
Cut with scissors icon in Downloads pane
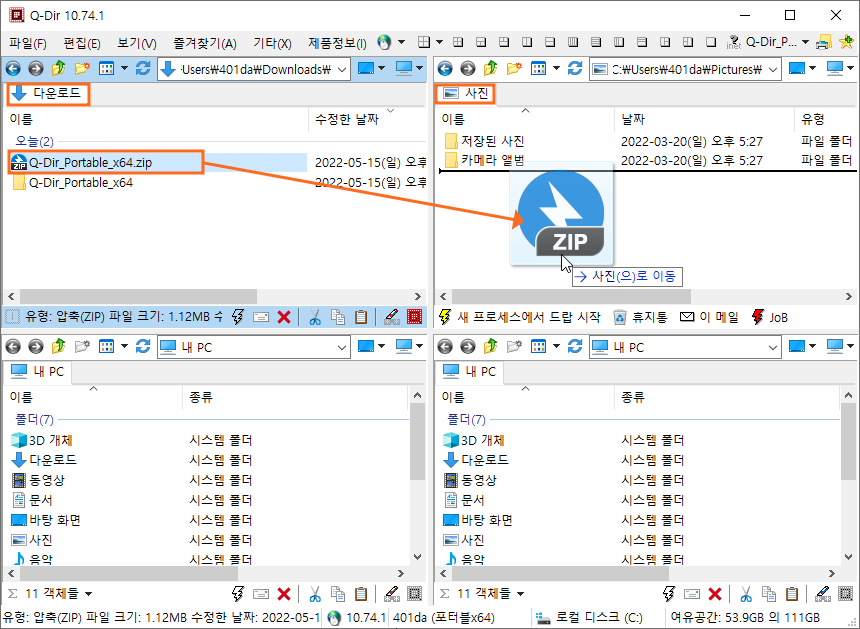point(315,317)
